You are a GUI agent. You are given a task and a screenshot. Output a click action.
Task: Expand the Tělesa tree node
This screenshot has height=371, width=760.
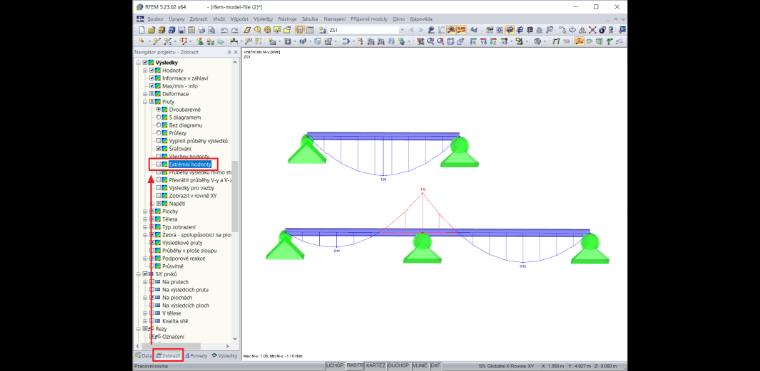[x=145, y=219]
